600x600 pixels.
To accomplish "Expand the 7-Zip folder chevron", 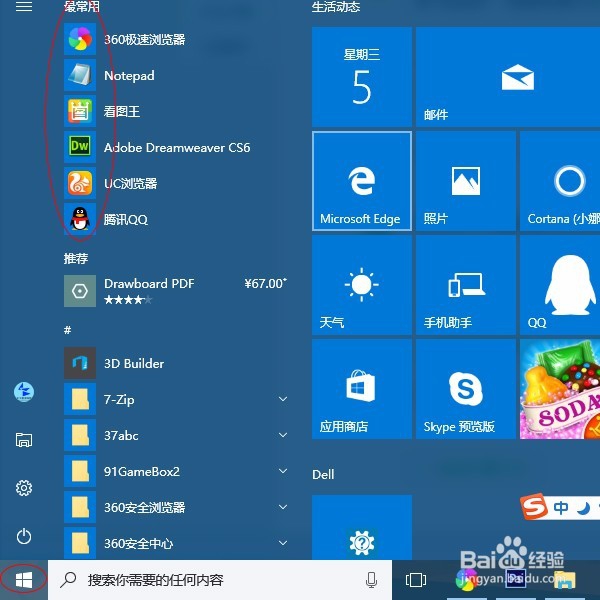I will (x=283, y=399).
